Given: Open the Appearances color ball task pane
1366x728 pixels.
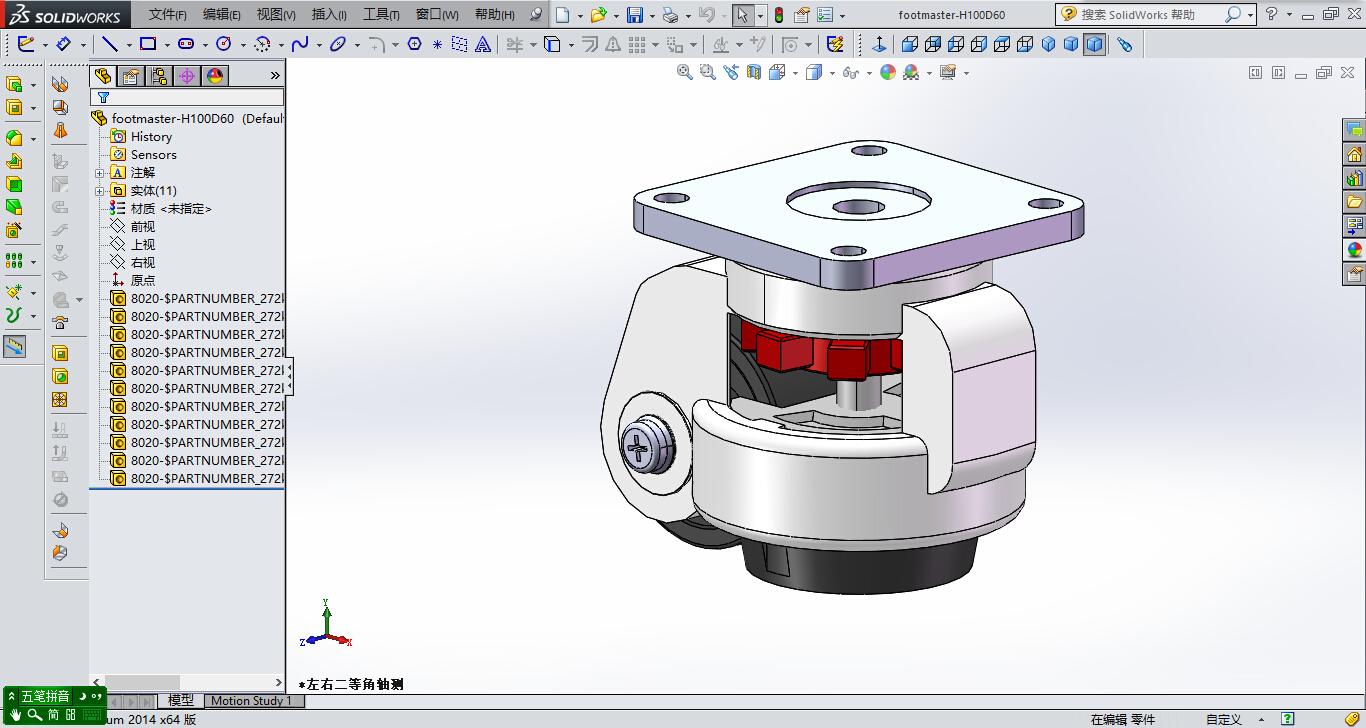Looking at the screenshot, I should point(1354,250).
